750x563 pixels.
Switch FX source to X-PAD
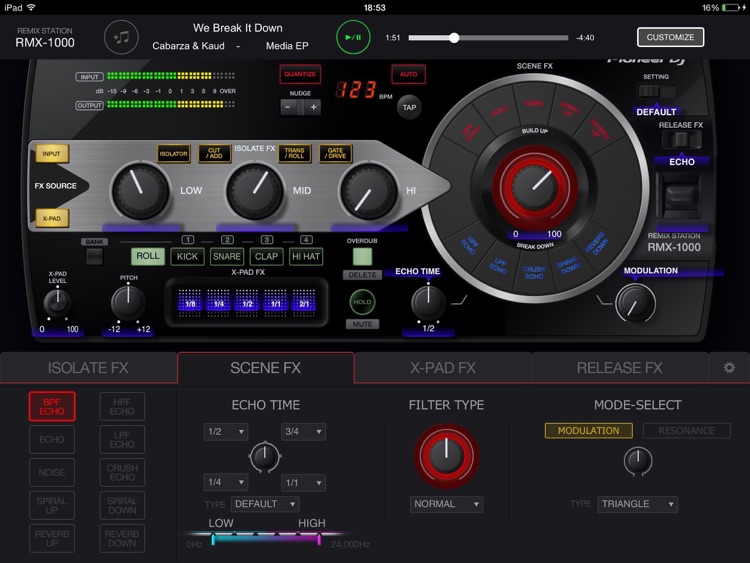tap(52, 218)
